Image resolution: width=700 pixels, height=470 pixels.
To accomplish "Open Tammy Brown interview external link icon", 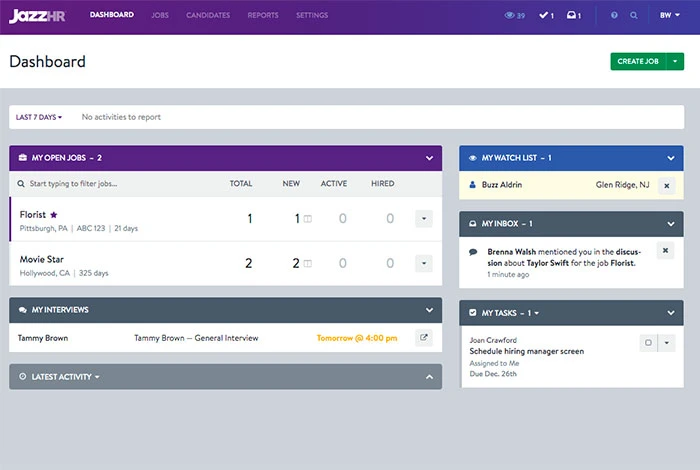I will [x=423, y=338].
